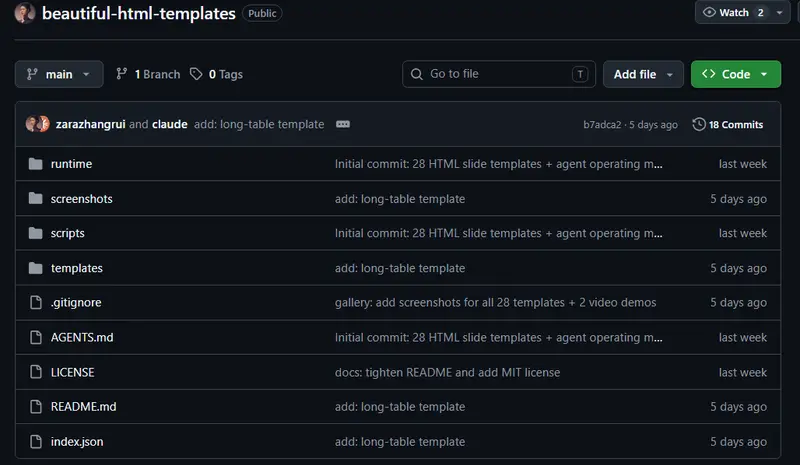Screen dimensions: 800x465
Task: Click 'last week' on LICENSE row
Action: click(x=742, y=372)
